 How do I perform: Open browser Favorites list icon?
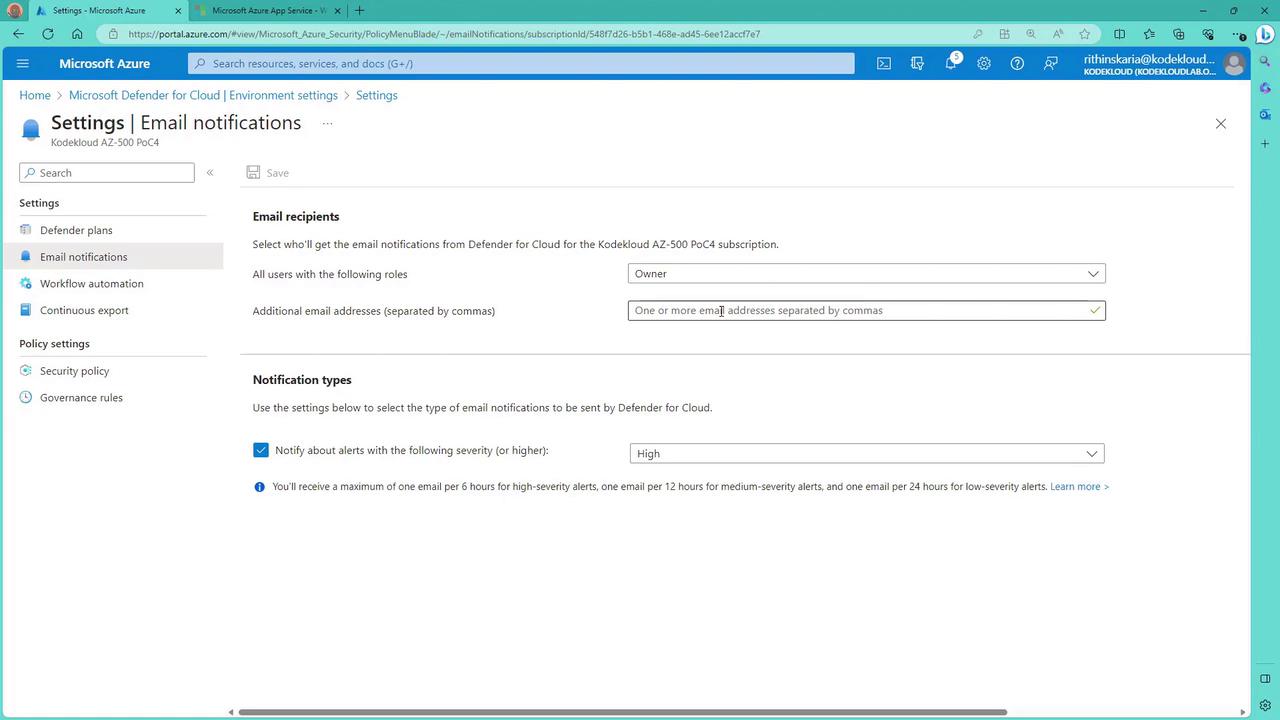1148,34
